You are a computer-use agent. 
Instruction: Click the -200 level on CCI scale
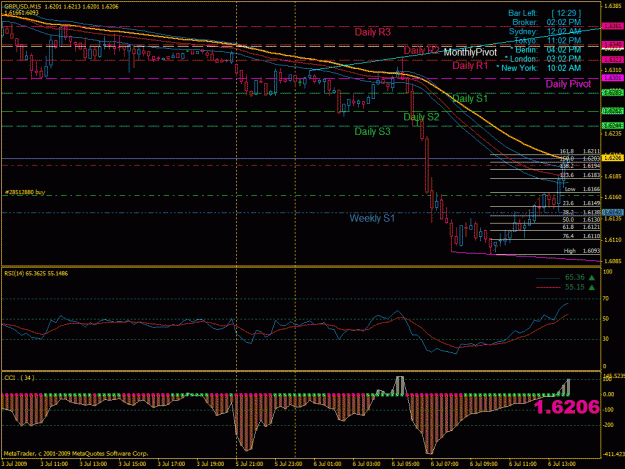coord(608,425)
